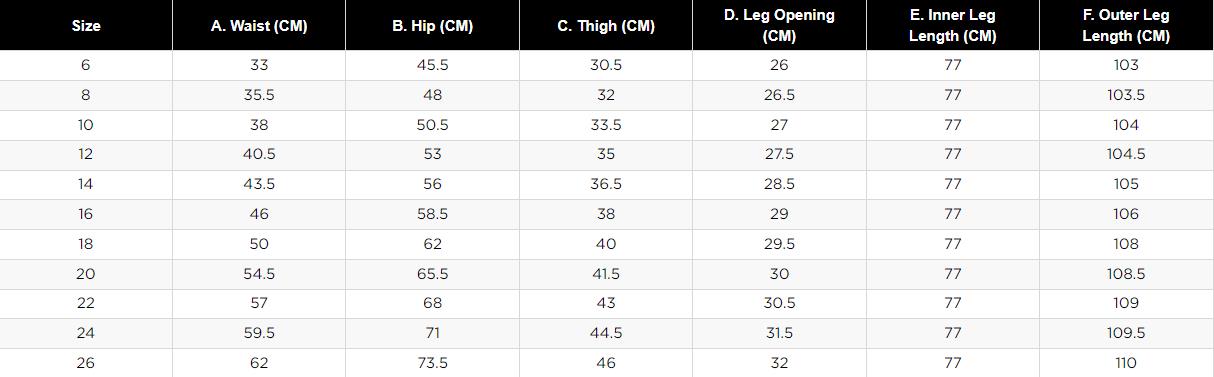Click the size 12 row label
The width and height of the screenshot is (1214, 377).
pos(85,155)
